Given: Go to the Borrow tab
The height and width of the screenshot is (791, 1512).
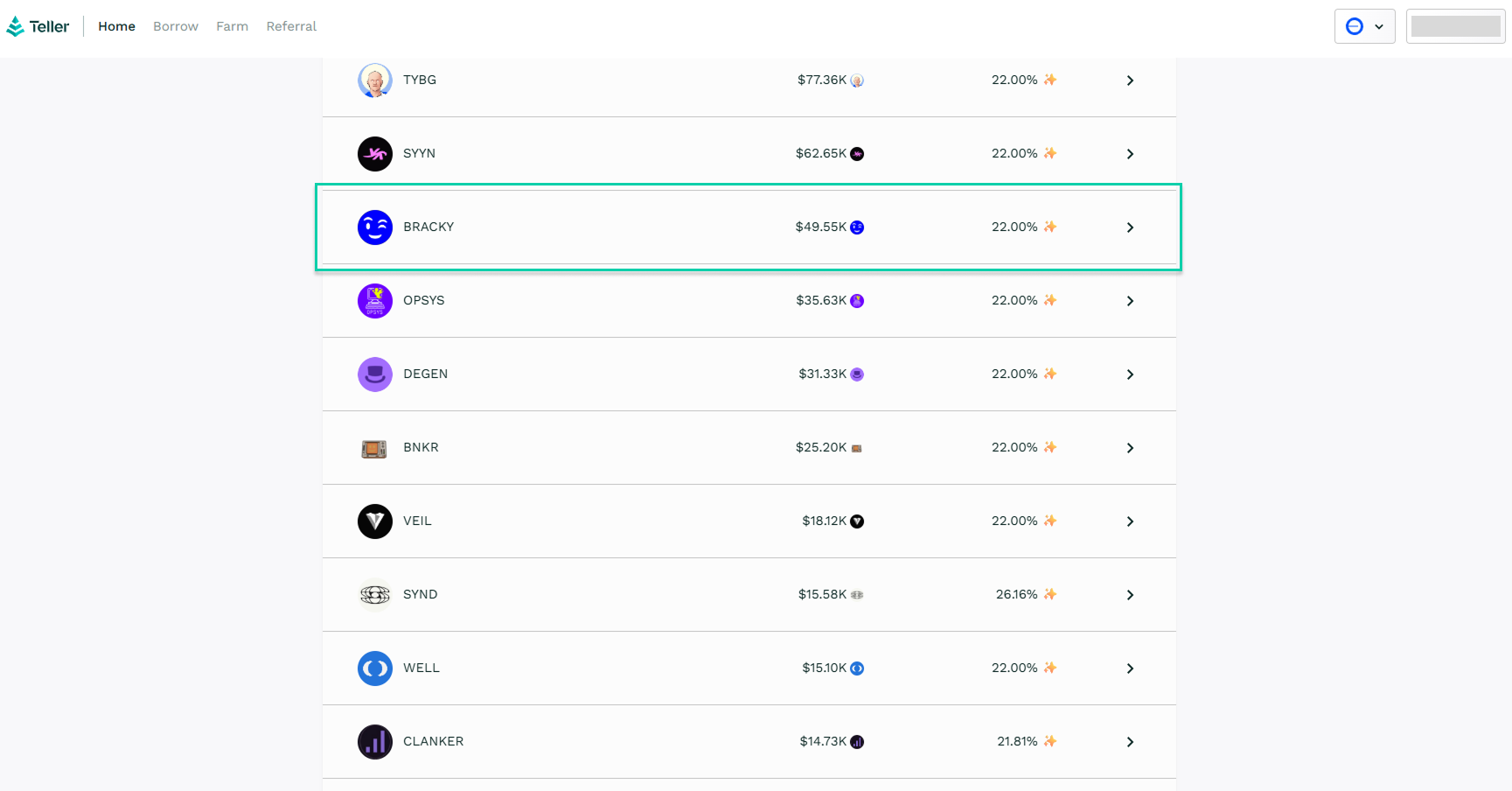Looking at the screenshot, I should point(176,26).
